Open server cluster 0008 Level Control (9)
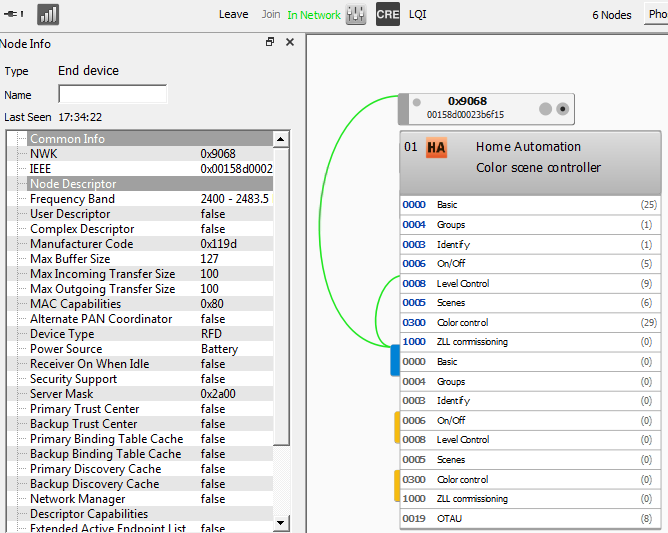 pyautogui.click(x=530, y=283)
